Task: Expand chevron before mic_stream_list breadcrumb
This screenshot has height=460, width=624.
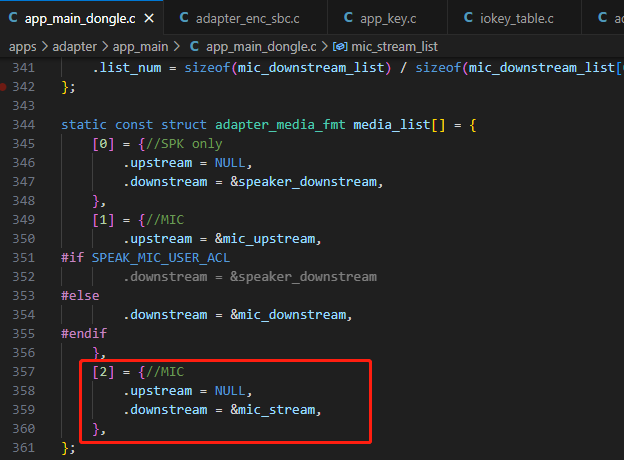Action: click(x=325, y=47)
